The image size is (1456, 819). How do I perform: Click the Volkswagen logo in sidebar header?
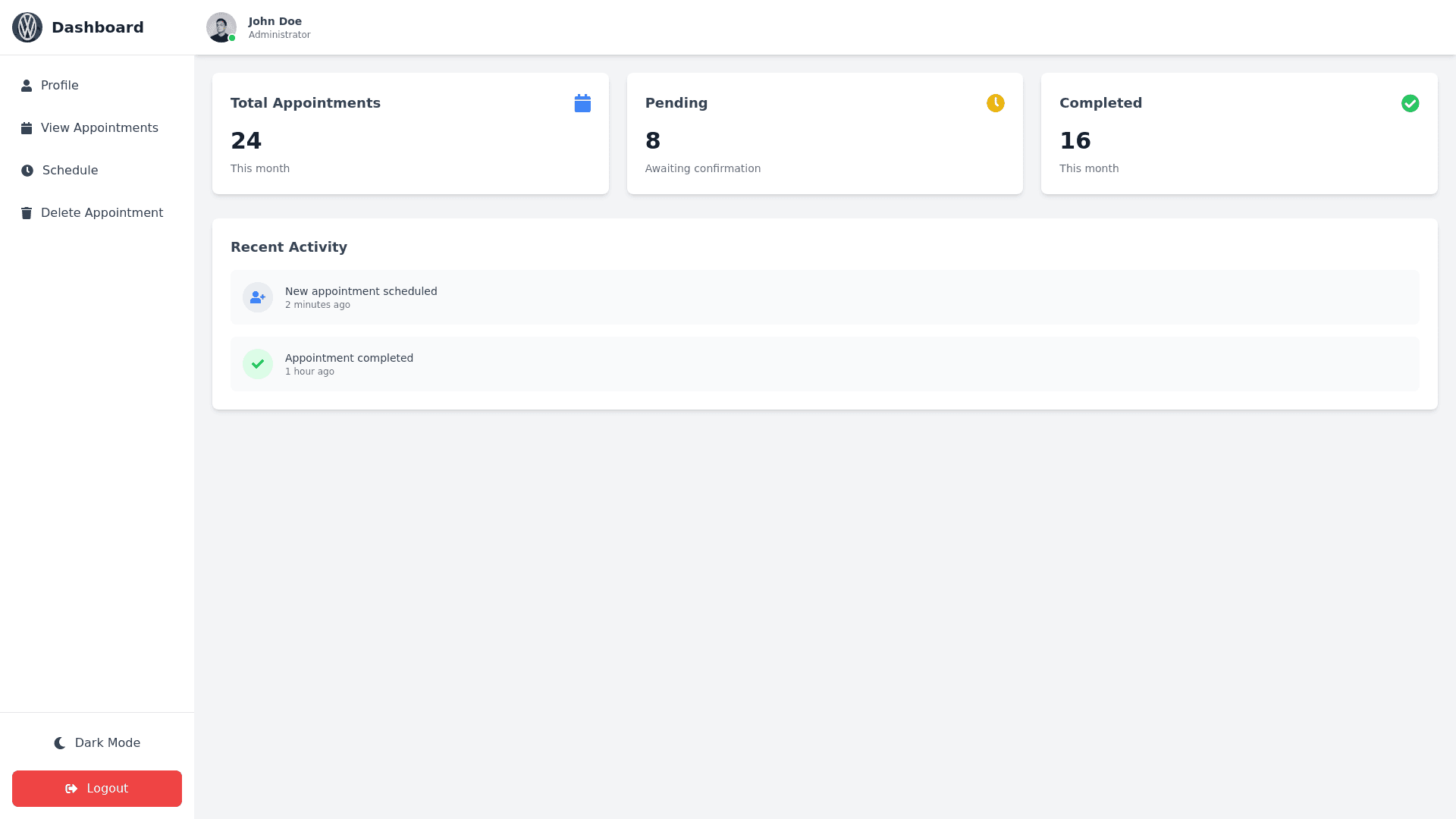click(x=27, y=27)
